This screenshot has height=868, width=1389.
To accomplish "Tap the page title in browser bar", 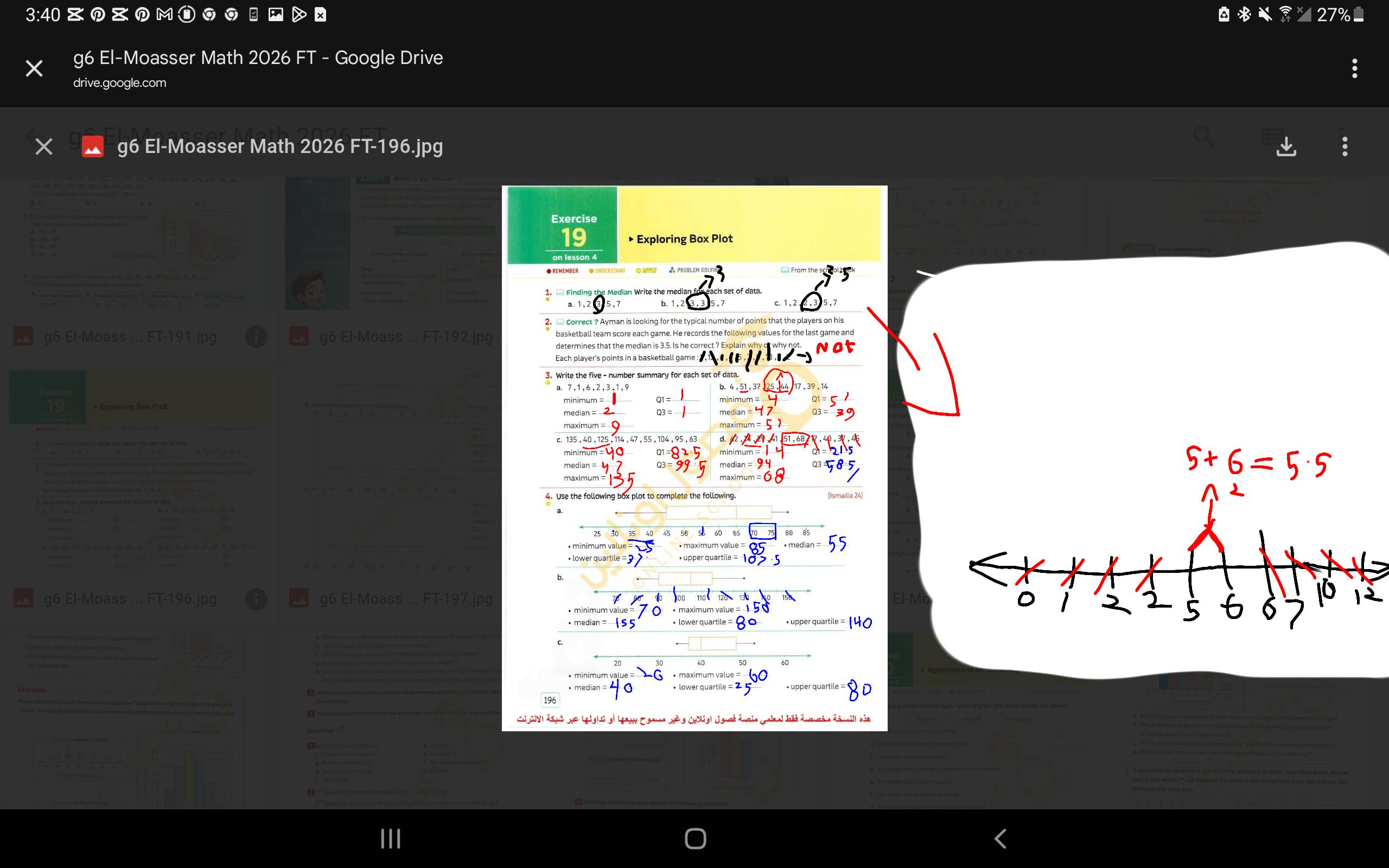I will [x=258, y=58].
